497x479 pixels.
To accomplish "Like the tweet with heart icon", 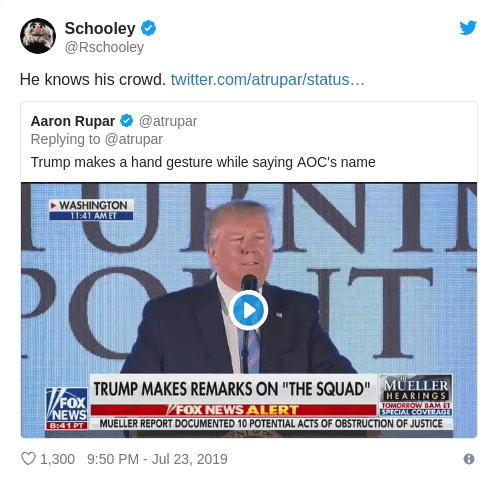I will [28, 459].
